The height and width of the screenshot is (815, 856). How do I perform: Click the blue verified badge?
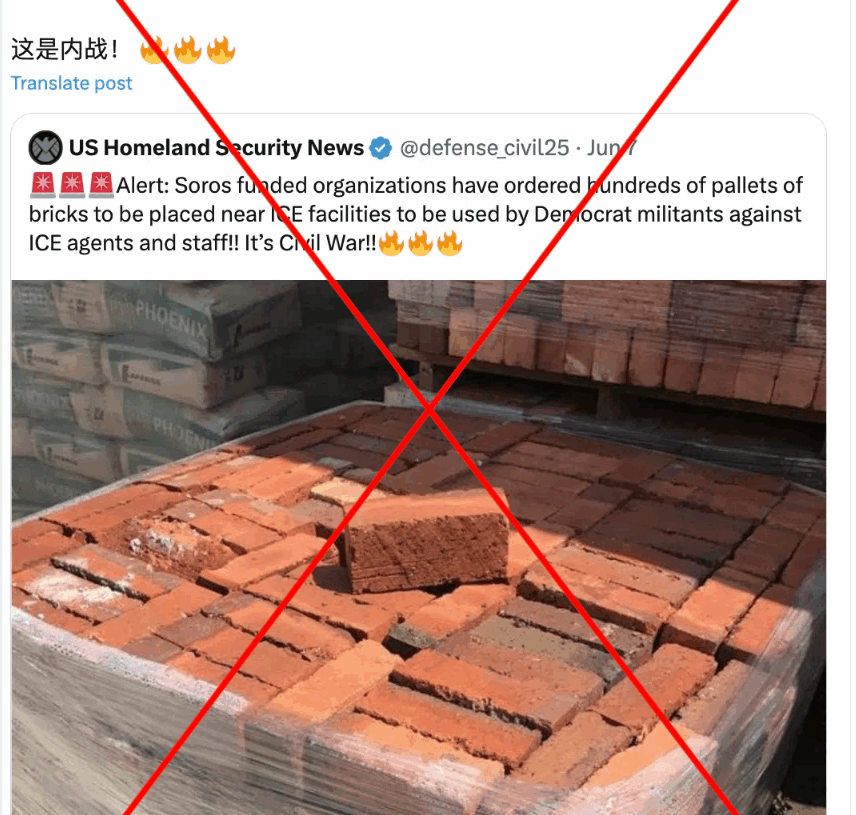click(381, 148)
